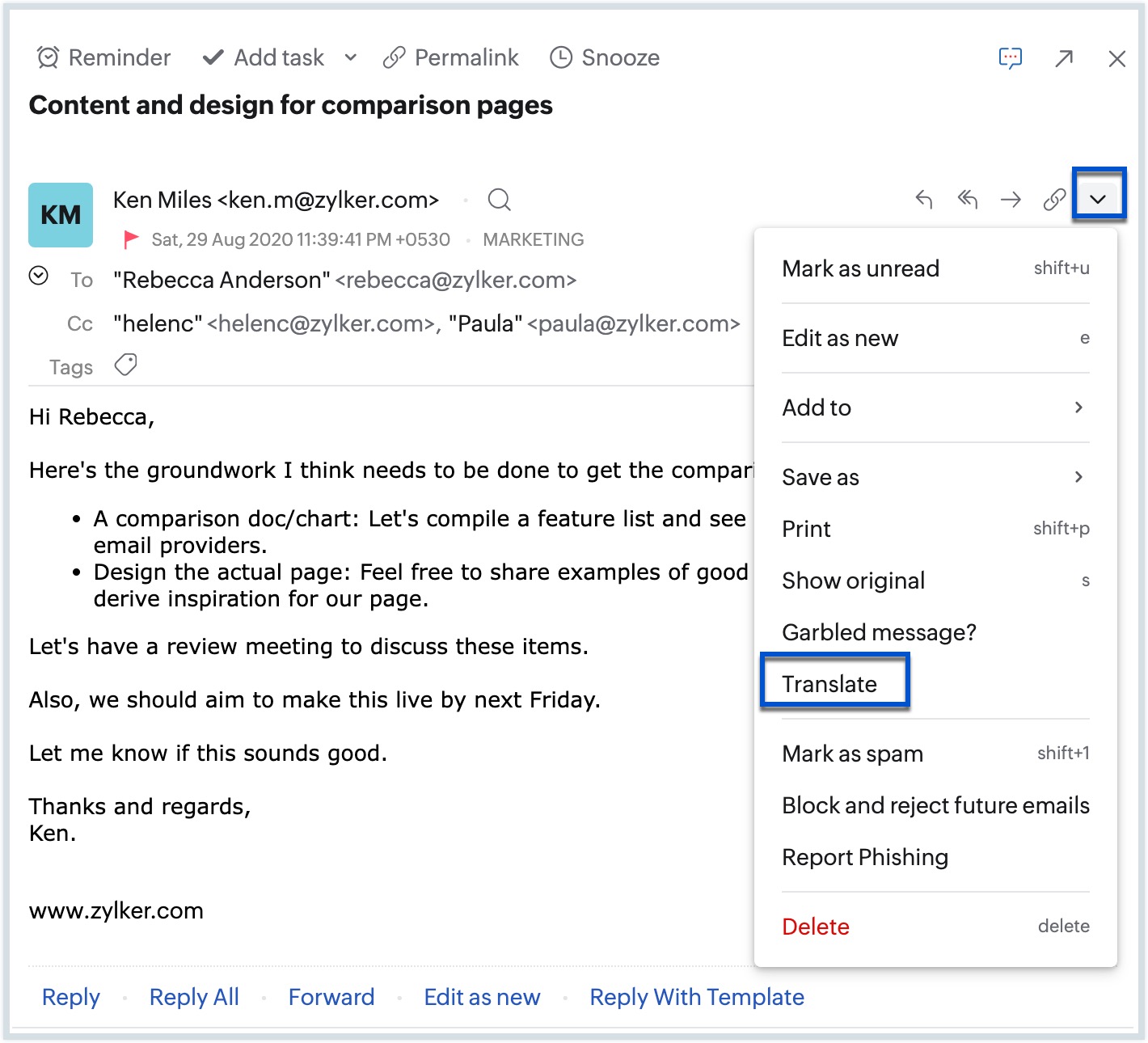The height and width of the screenshot is (1043, 1148).
Task: Toggle the more actions chevron dropdown
Action: click(x=1098, y=199)
